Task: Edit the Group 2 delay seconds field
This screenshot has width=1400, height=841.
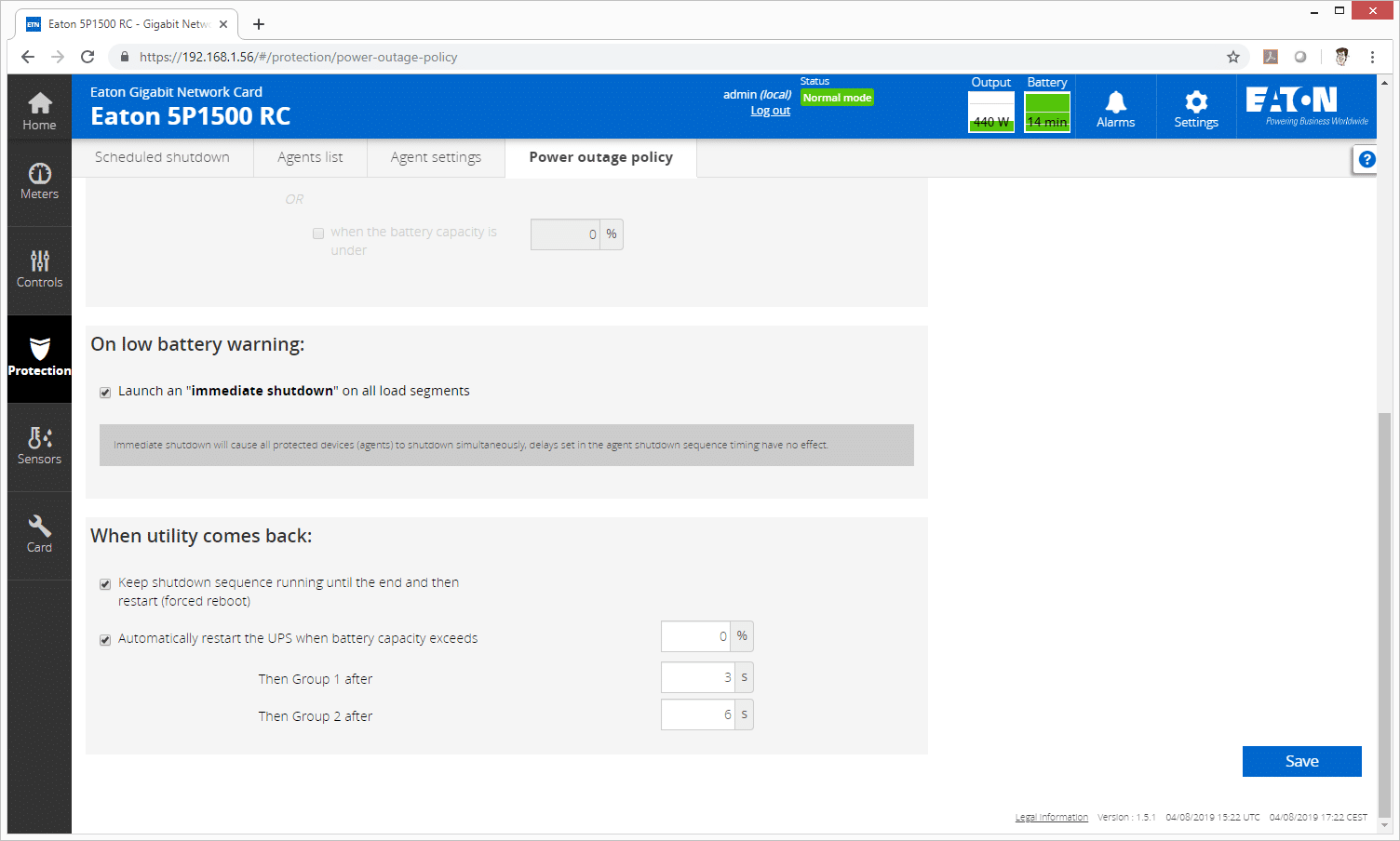Action: pyautogui.click(x=698, y=714)
